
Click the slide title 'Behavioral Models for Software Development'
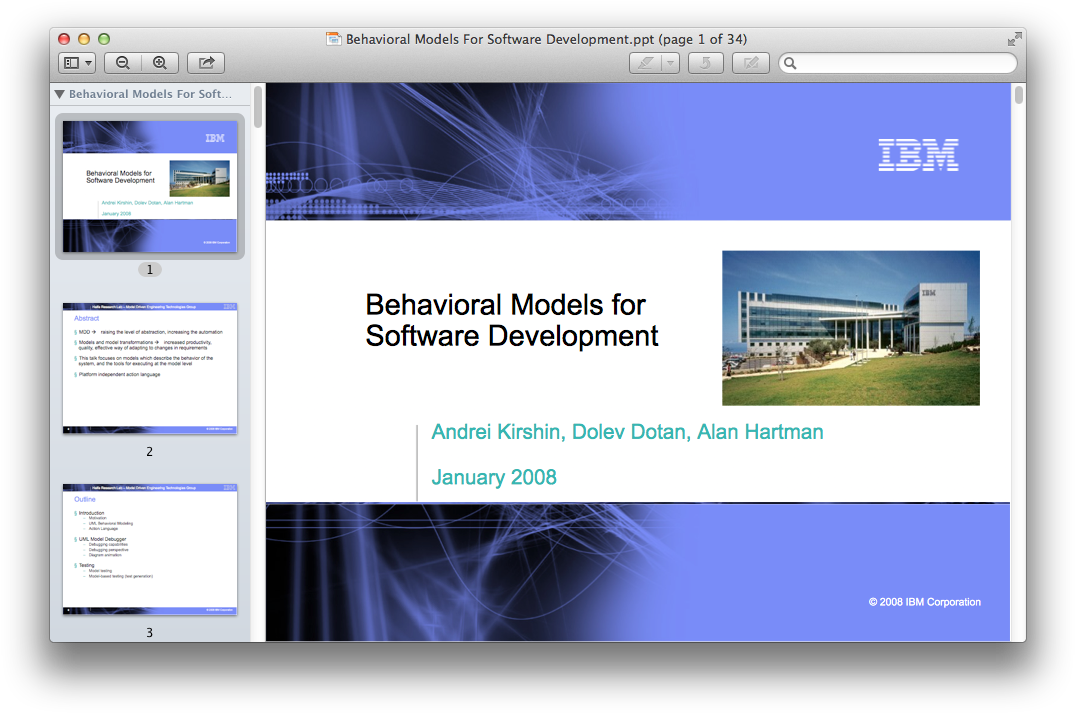(511, 320)
